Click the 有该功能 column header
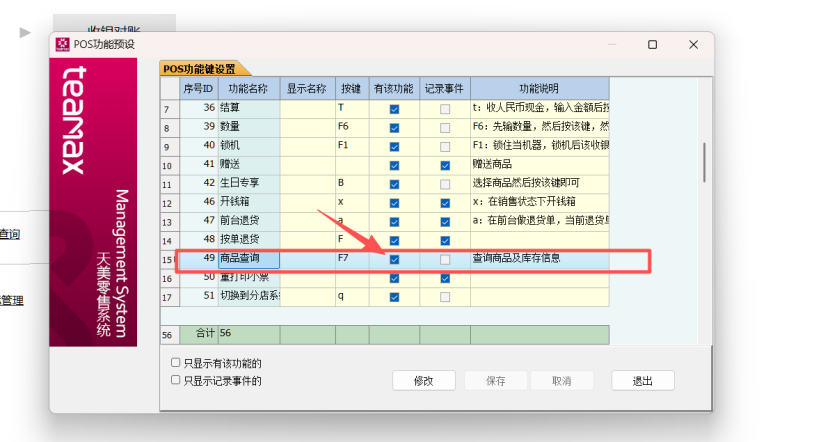830x442 pixels. coord(394,88)
